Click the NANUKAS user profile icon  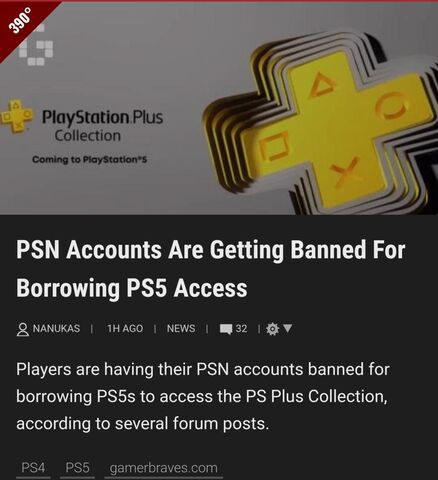click(23, 329)
